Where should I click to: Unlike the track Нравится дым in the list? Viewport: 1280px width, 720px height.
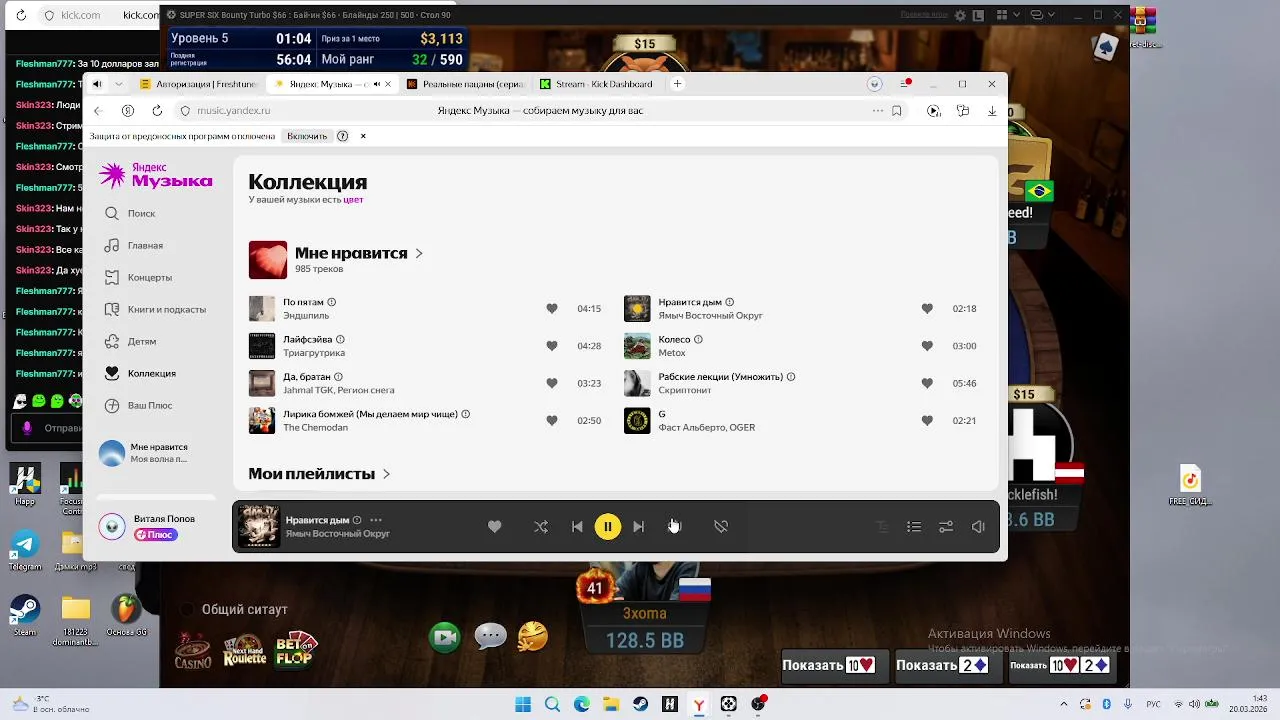[x=927, y=308]
